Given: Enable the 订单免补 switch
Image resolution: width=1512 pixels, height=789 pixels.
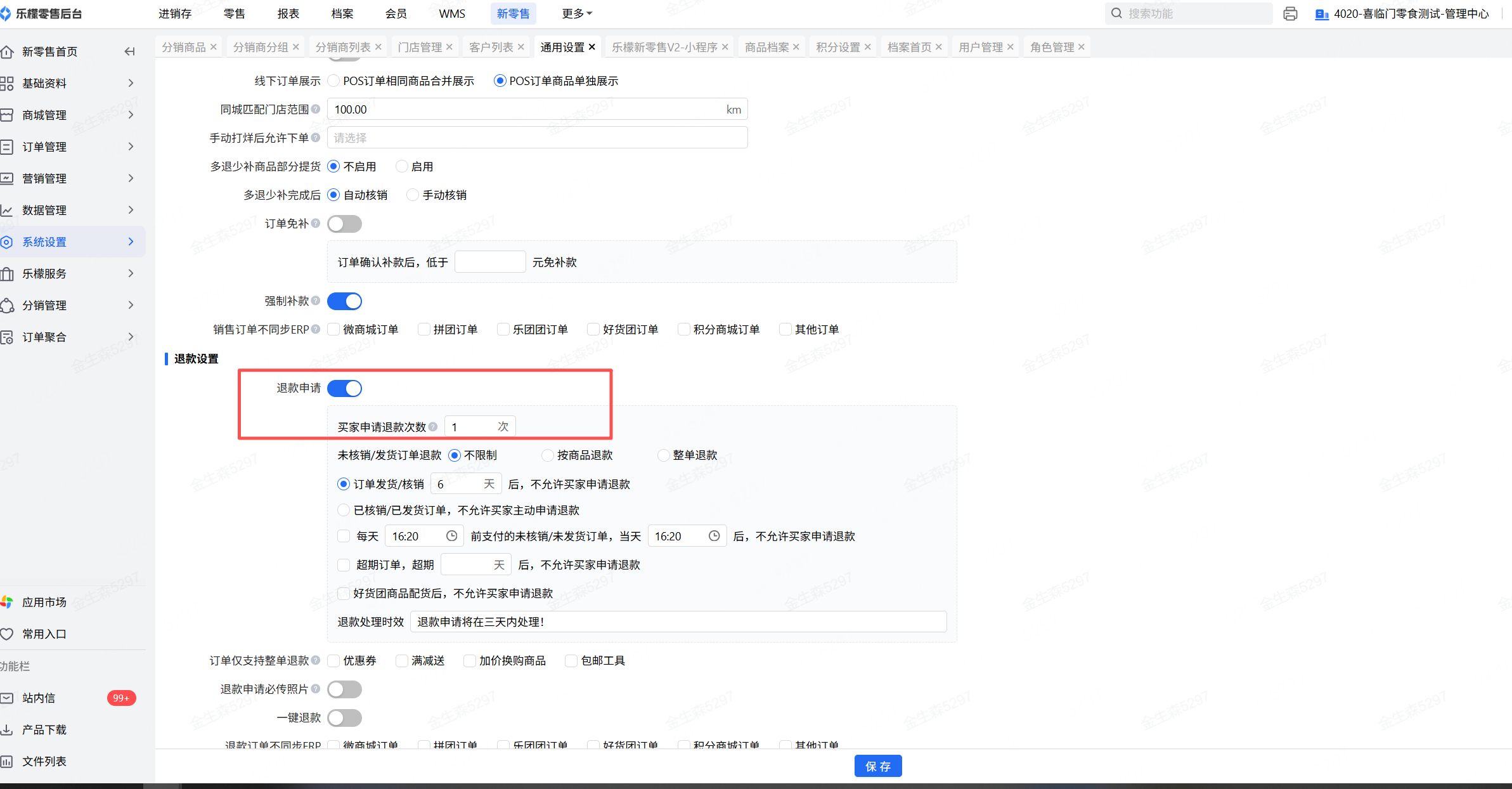Looking at the screenshot, I should click(344, 224).
